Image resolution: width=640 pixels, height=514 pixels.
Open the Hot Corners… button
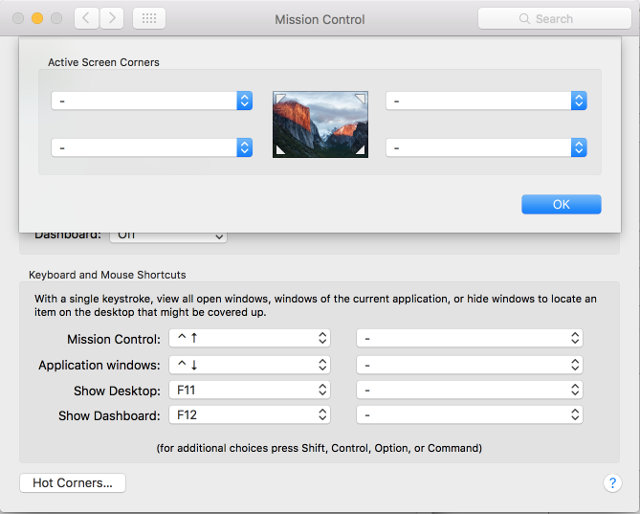click(73, 483)
